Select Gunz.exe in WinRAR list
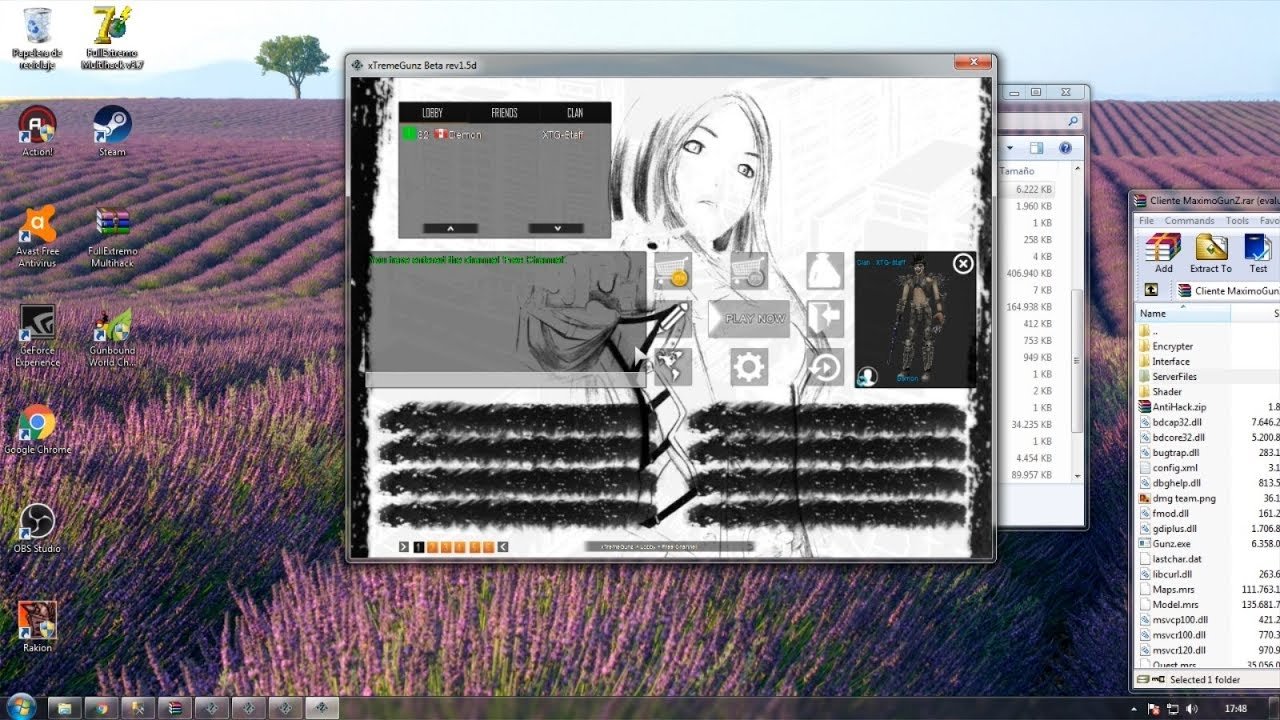This screenshot has width=1280, height=720. [1171, 544]
